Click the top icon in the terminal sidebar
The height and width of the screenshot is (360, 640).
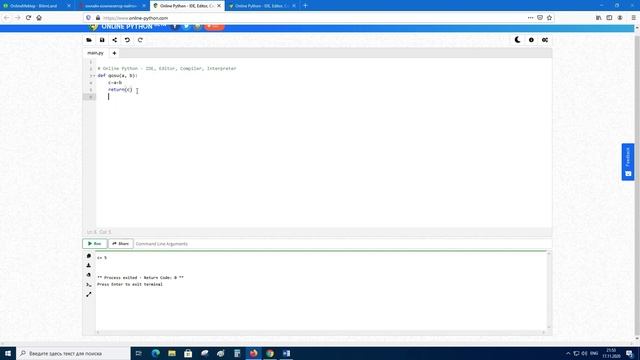89,256
